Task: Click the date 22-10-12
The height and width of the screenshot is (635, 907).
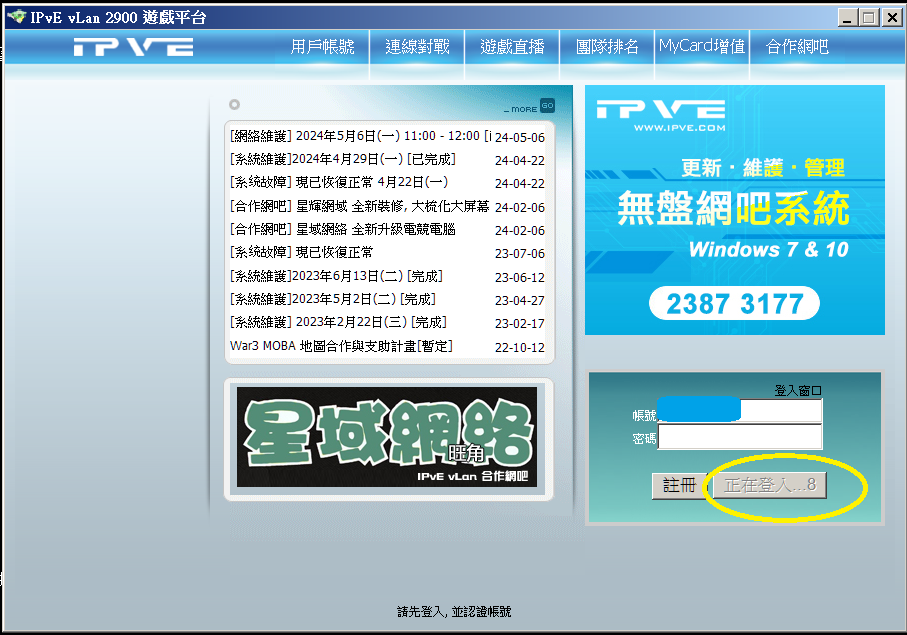Action: (519, 348)
